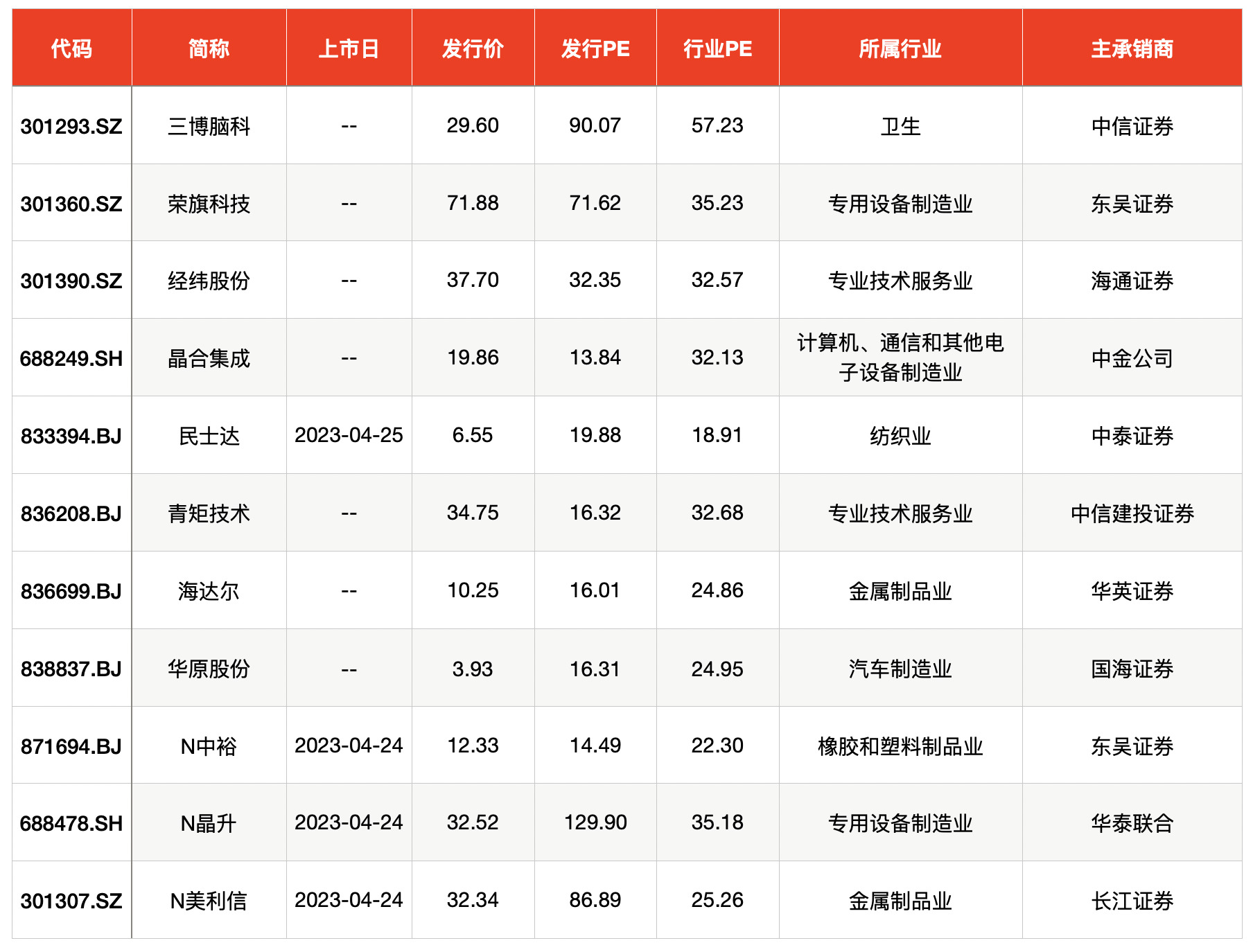Select the underwriter 中信建投证券
Viewport: 1253px width, 952px height.
click(1132, 513)
